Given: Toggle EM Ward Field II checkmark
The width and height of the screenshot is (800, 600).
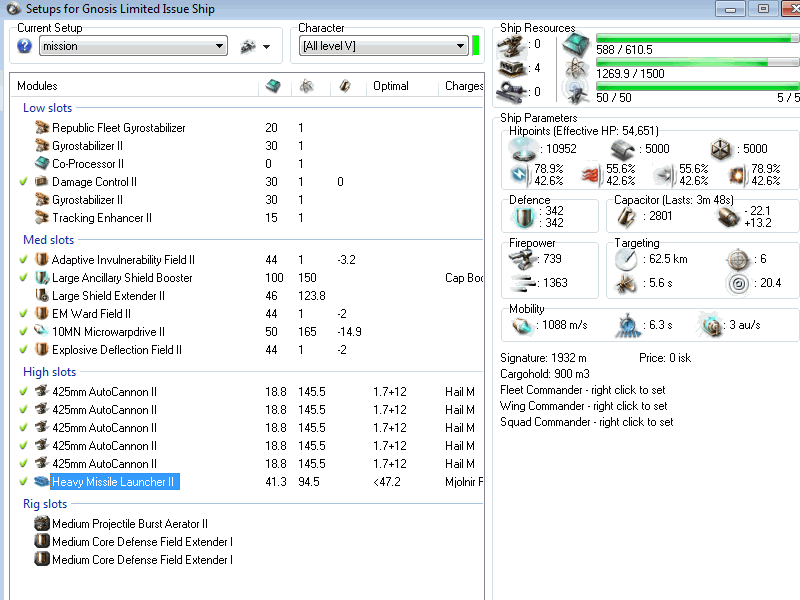Looking at the screenshot, I should 23,314.
